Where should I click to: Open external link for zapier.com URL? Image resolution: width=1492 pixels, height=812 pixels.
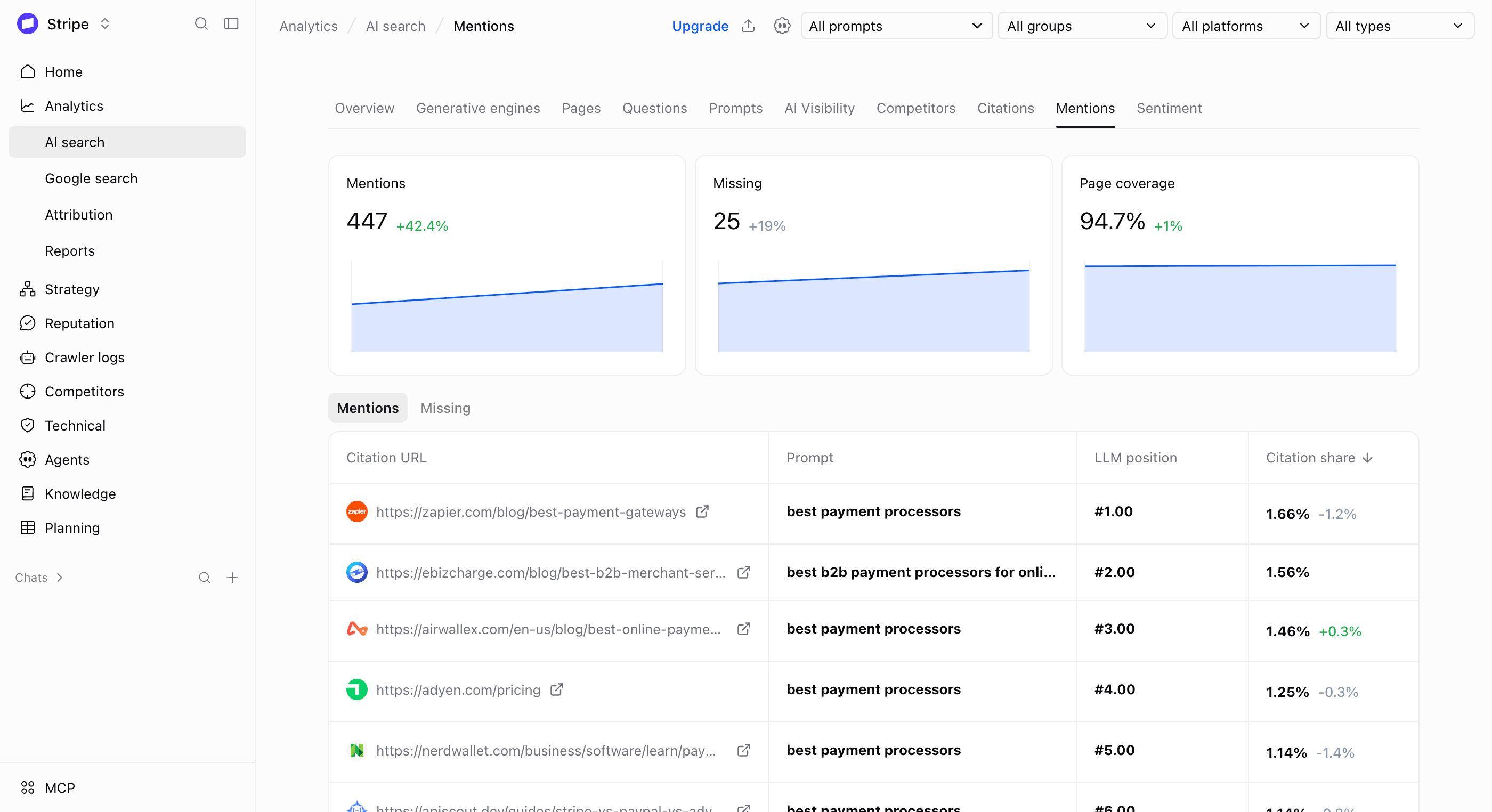point(702,511)
